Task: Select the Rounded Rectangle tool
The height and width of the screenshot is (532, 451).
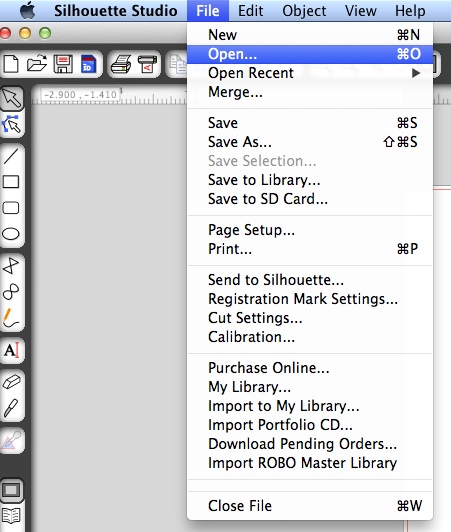Action: click(11, 208)
